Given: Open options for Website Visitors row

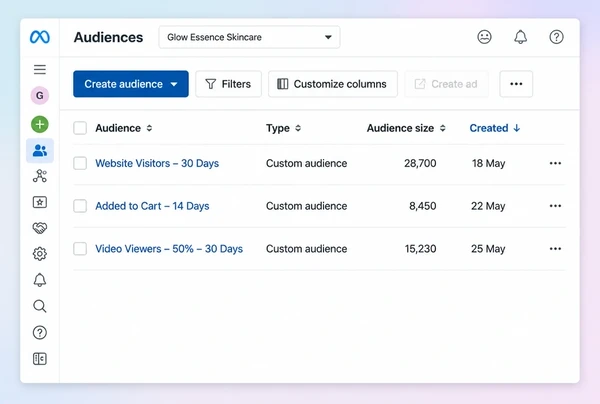Looking at the screenshot, I should coord(555,163).
